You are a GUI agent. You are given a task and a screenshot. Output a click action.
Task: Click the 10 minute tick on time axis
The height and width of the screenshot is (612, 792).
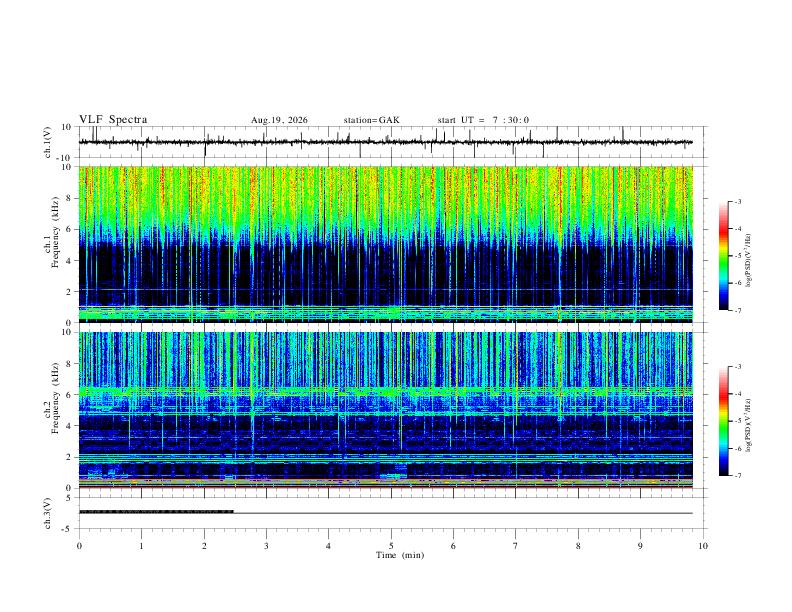(x=703, y=546)
